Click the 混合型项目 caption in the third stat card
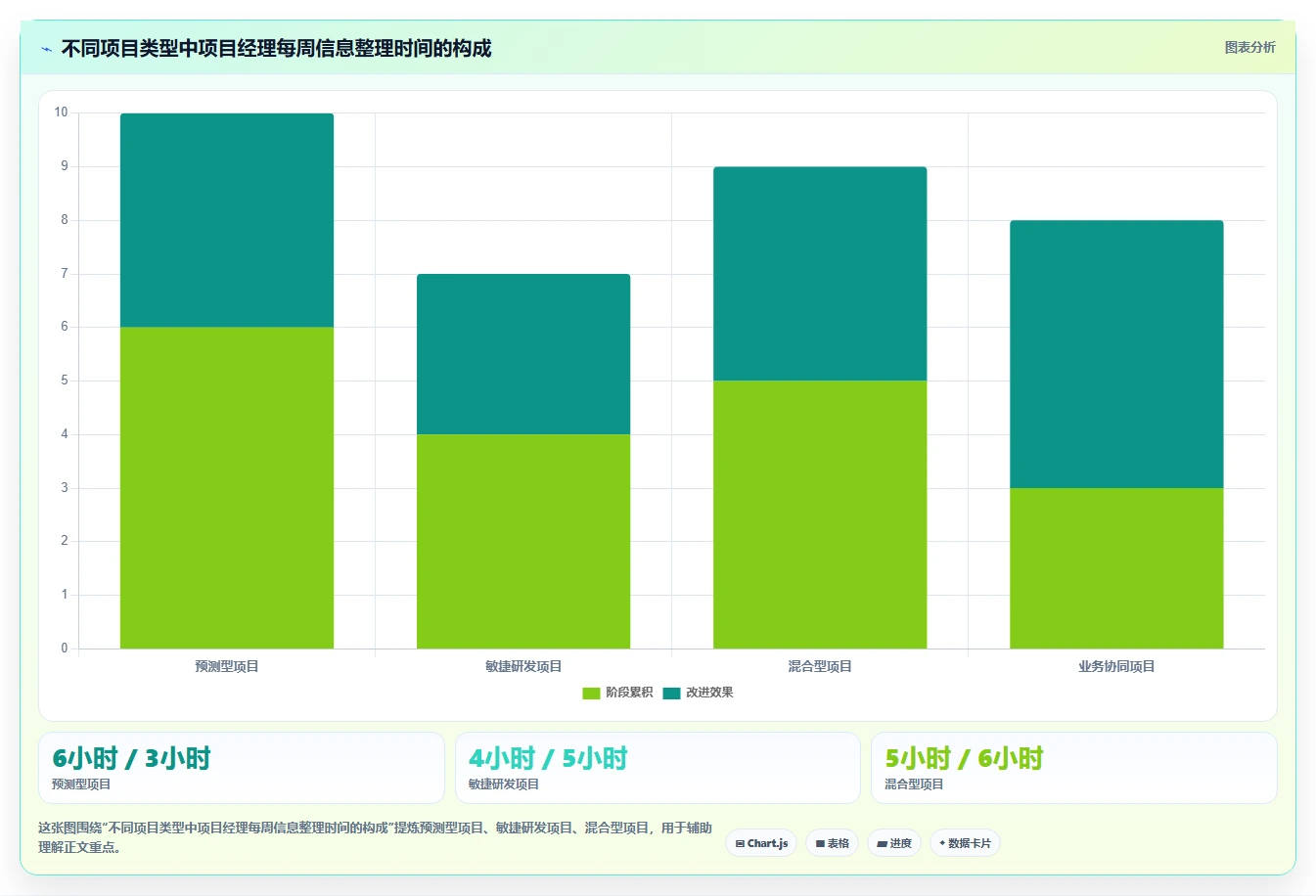 pos(914,784)
